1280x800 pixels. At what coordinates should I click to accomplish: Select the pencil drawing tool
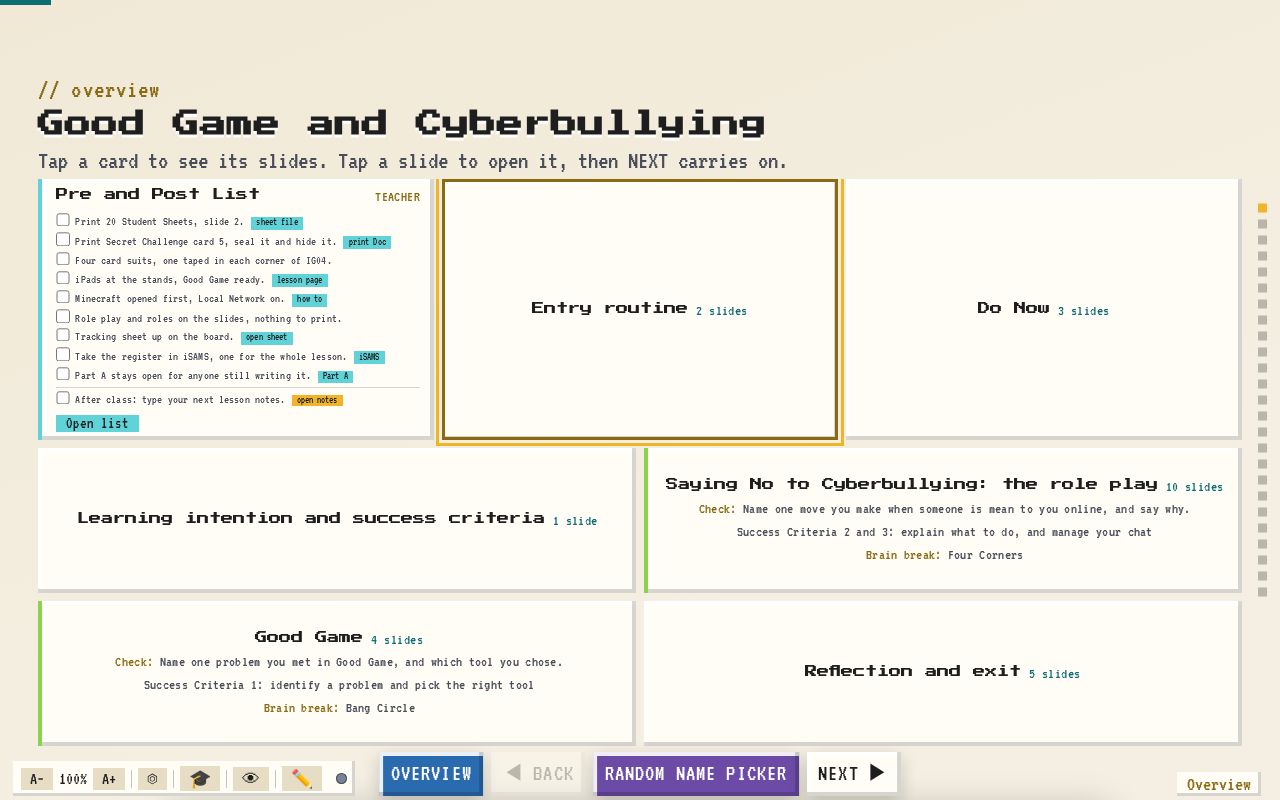click(x=301, y=779)
